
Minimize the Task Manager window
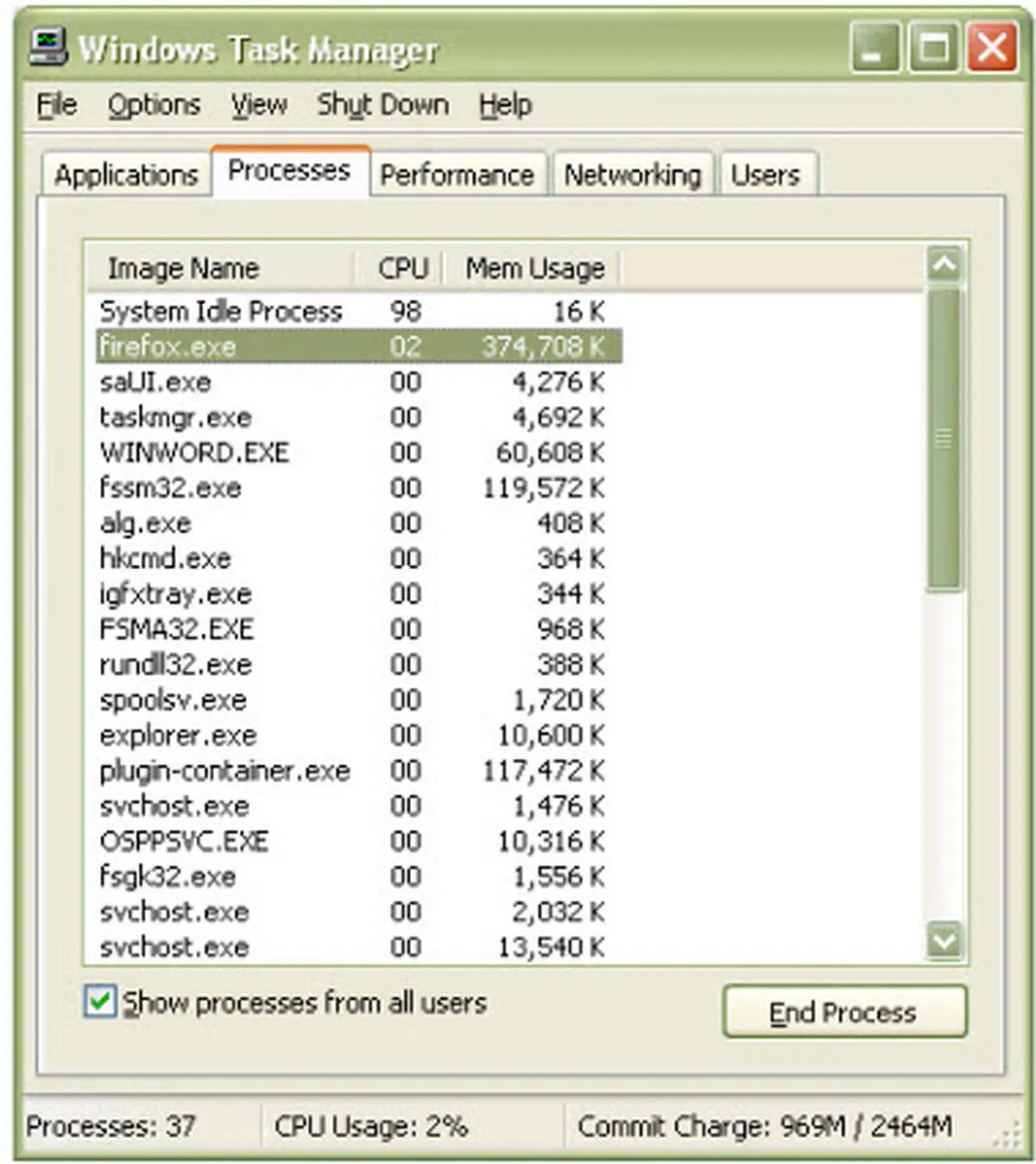coord(875,47)
